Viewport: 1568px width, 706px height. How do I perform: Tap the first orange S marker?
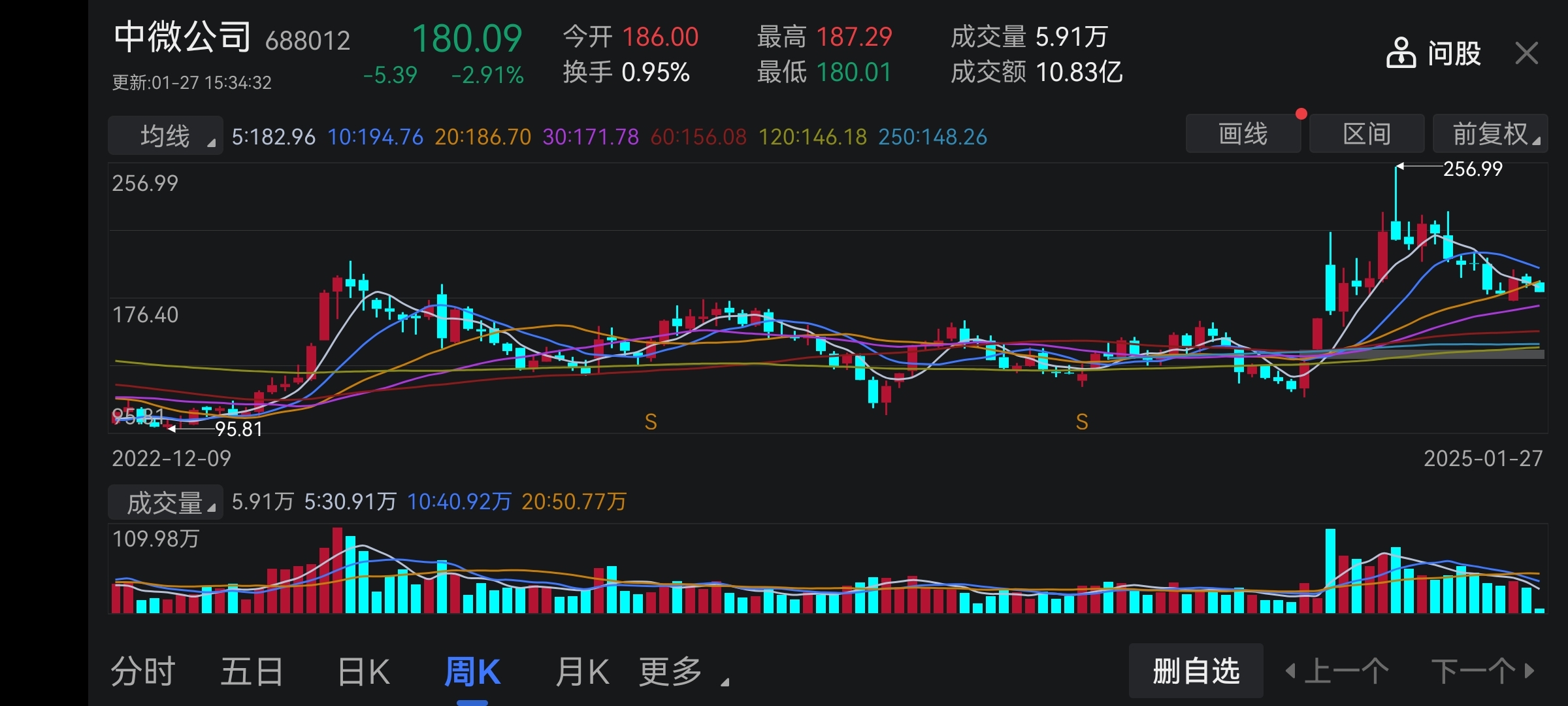tap(650, 422)
